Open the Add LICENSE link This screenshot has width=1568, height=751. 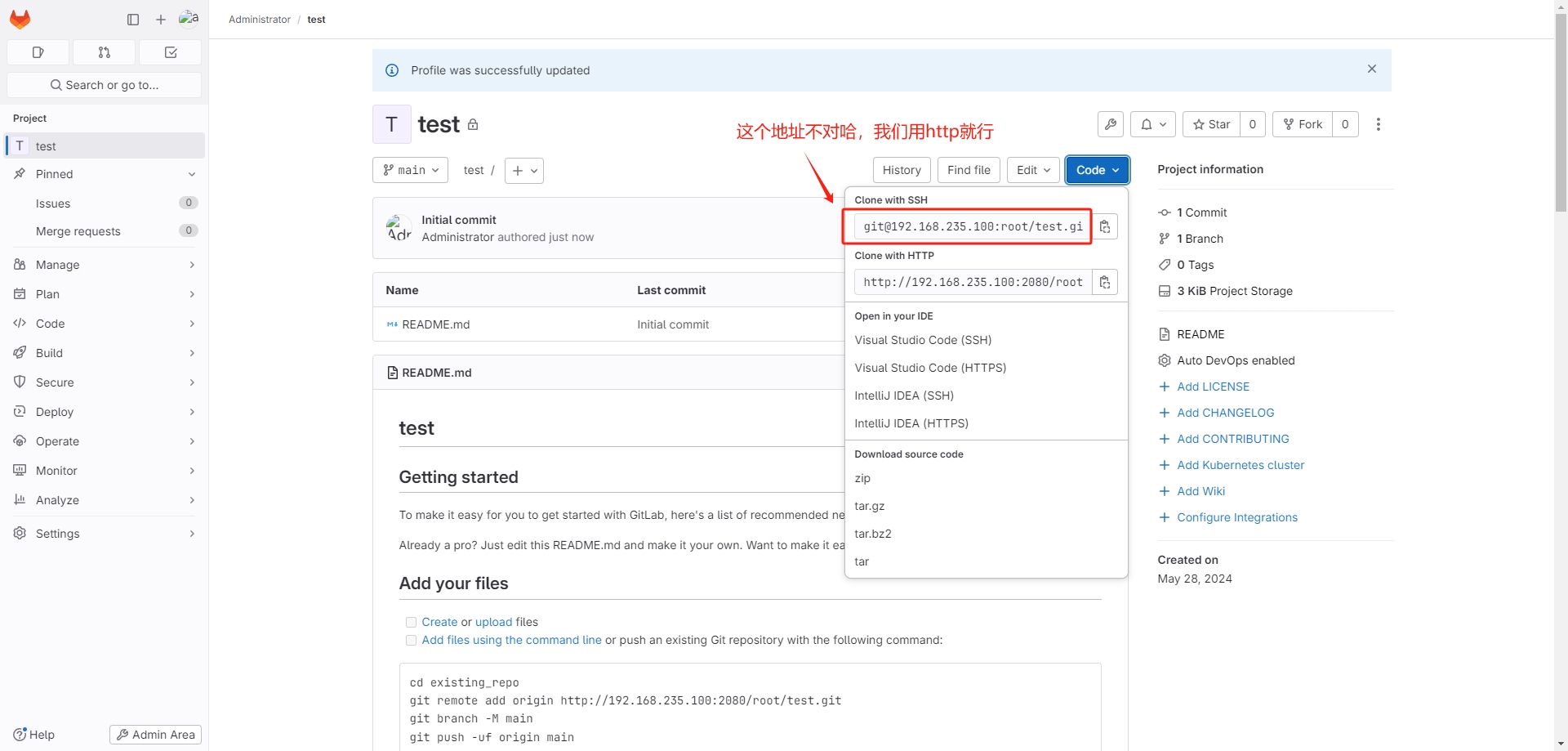click(1213, 387)
